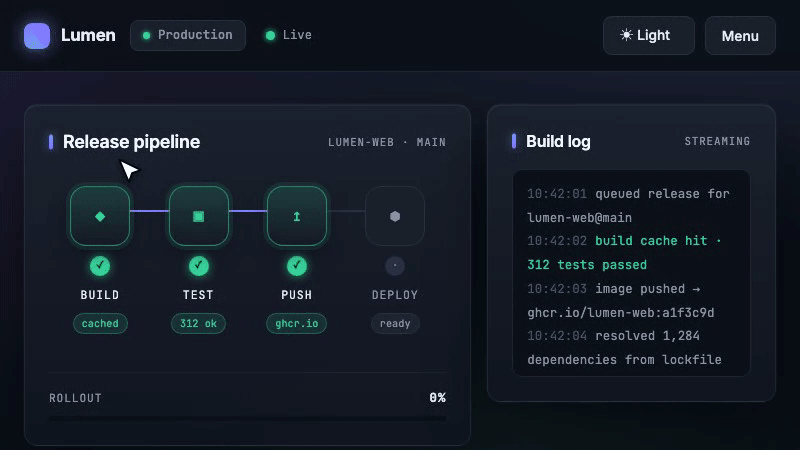Click the 'cached' status pill
This screenshot has width=800, height=450.
coord(100,323)
